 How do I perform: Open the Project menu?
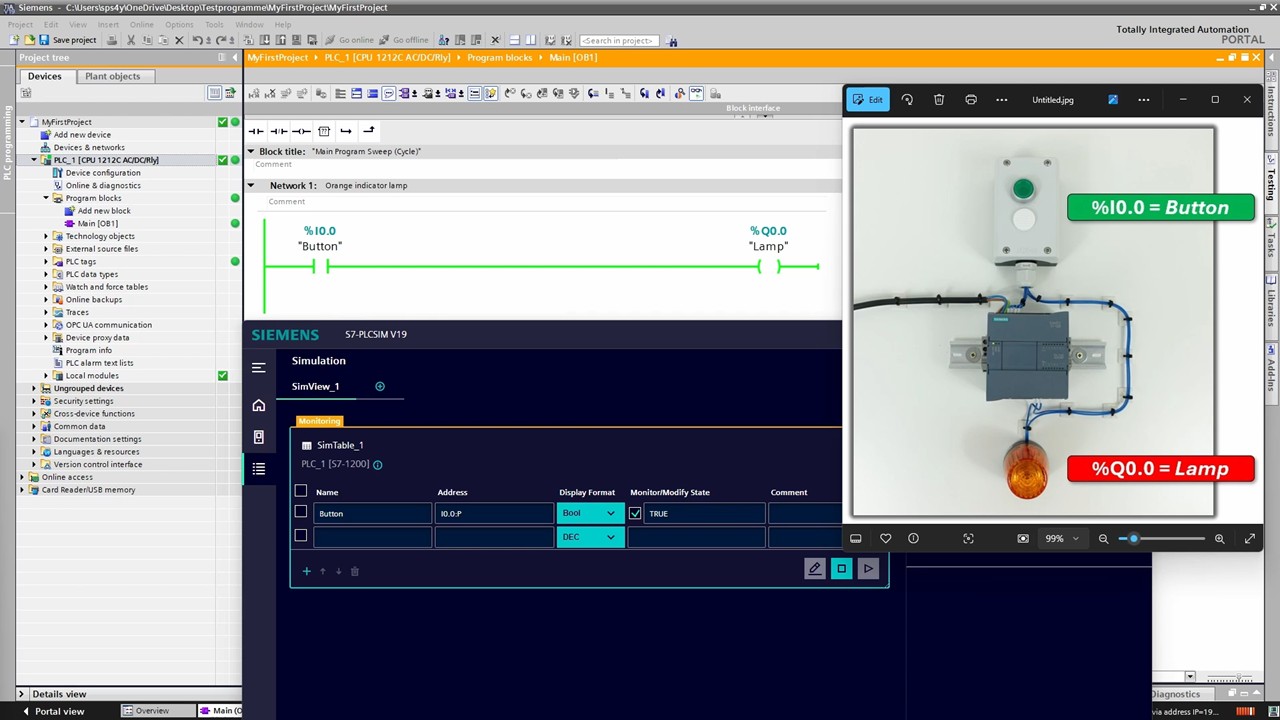(20, 24)
